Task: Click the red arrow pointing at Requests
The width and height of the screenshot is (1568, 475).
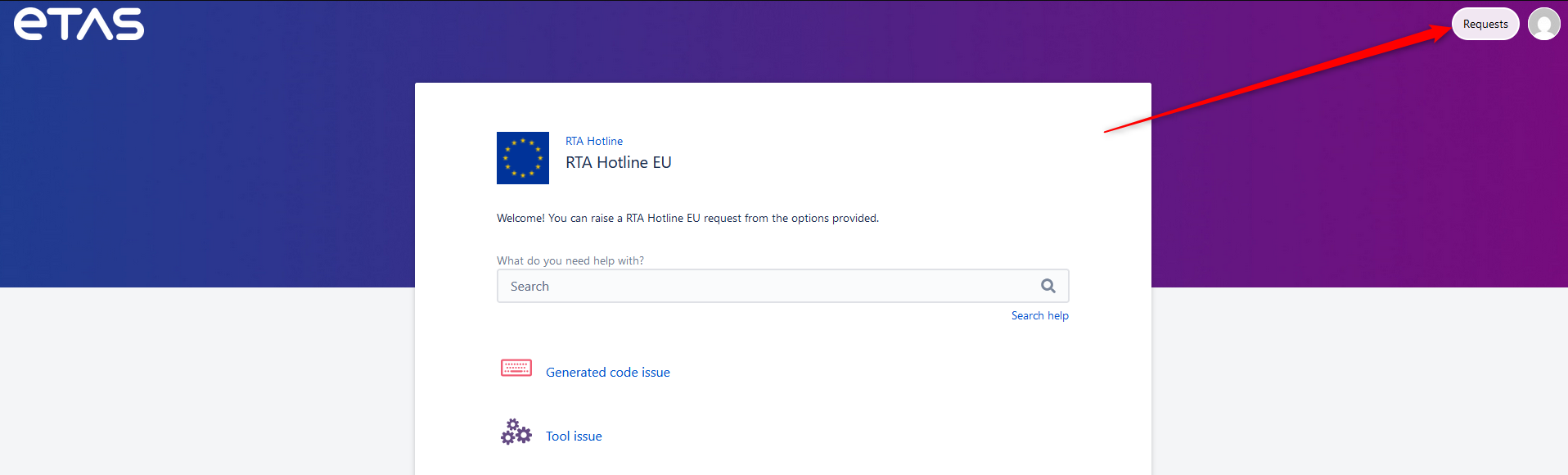Action: [x=1277, y=79]
